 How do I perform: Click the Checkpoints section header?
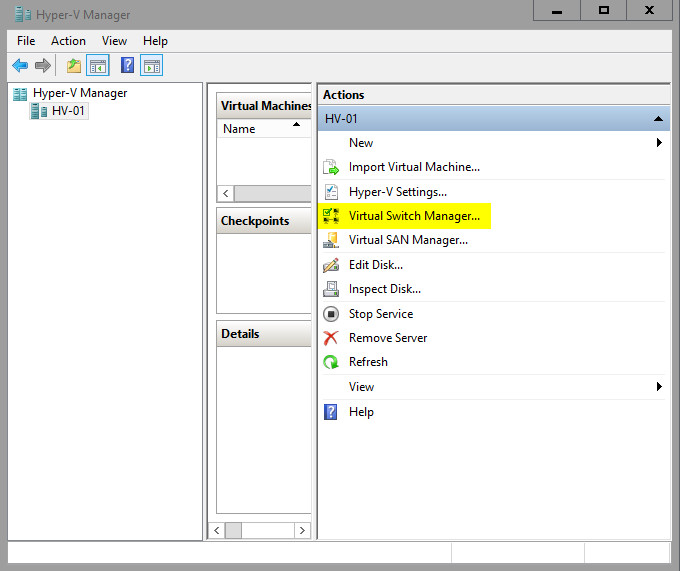click(x=264, y=221)
